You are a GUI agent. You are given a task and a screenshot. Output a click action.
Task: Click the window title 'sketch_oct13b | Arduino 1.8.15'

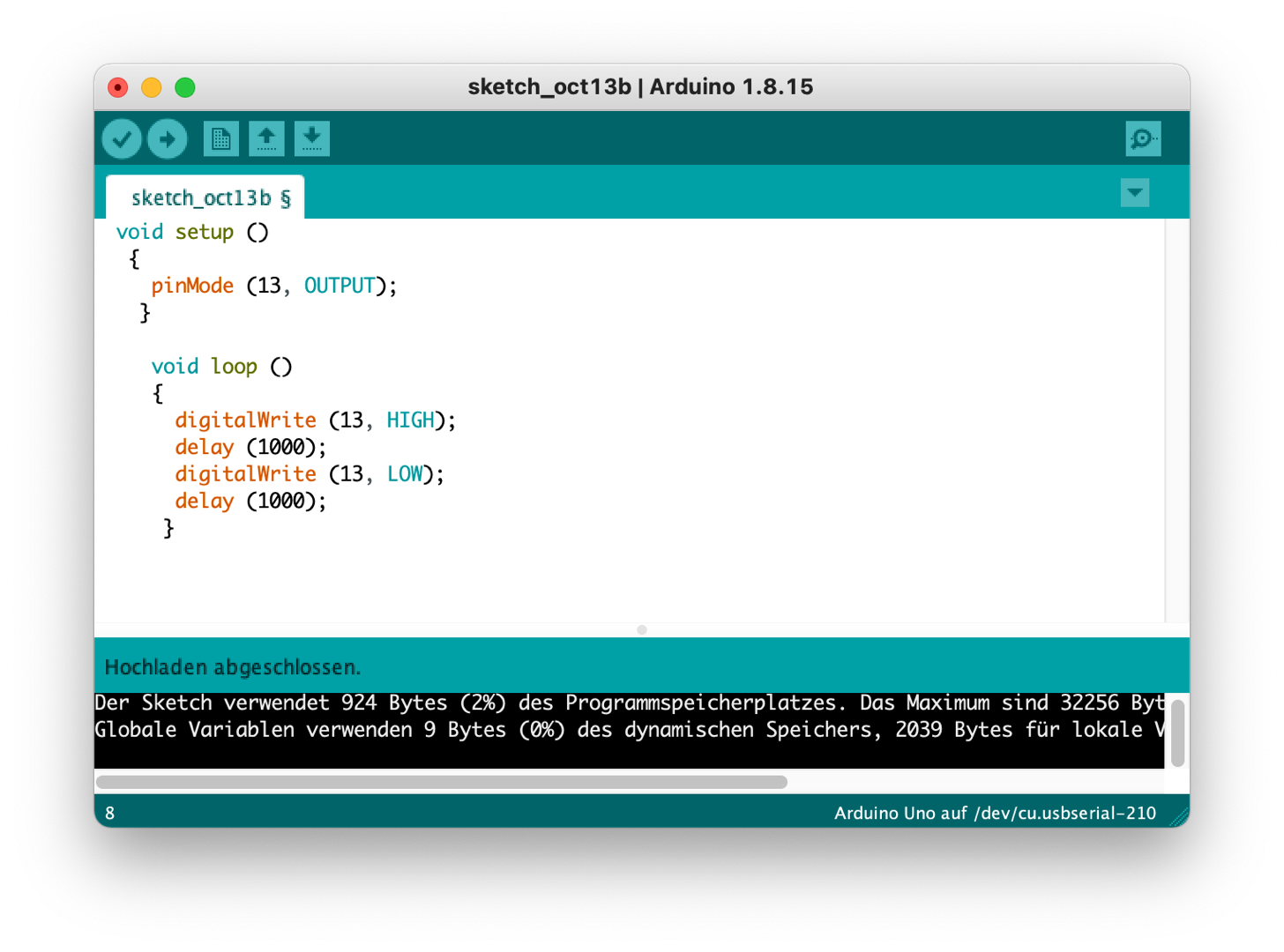[x=640, y=86]
